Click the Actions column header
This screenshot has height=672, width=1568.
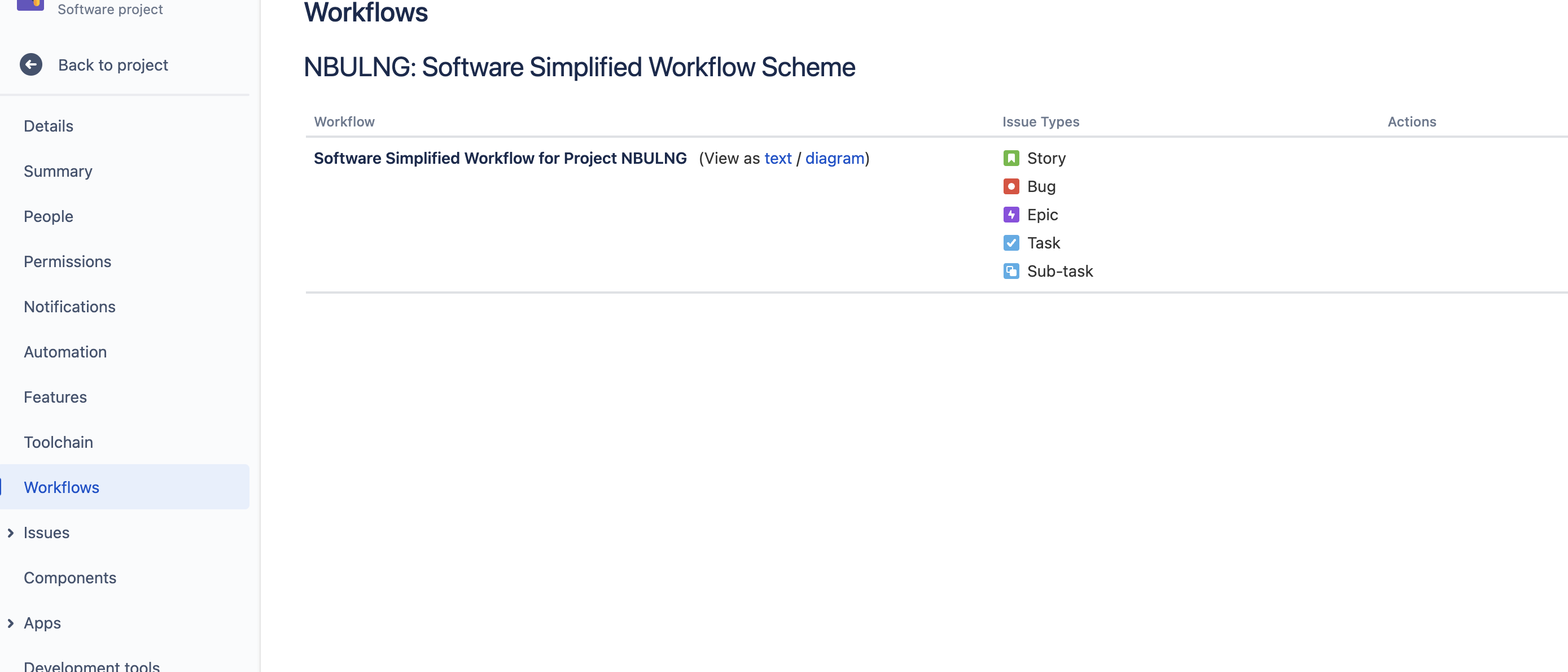(x=1412, y=122)
